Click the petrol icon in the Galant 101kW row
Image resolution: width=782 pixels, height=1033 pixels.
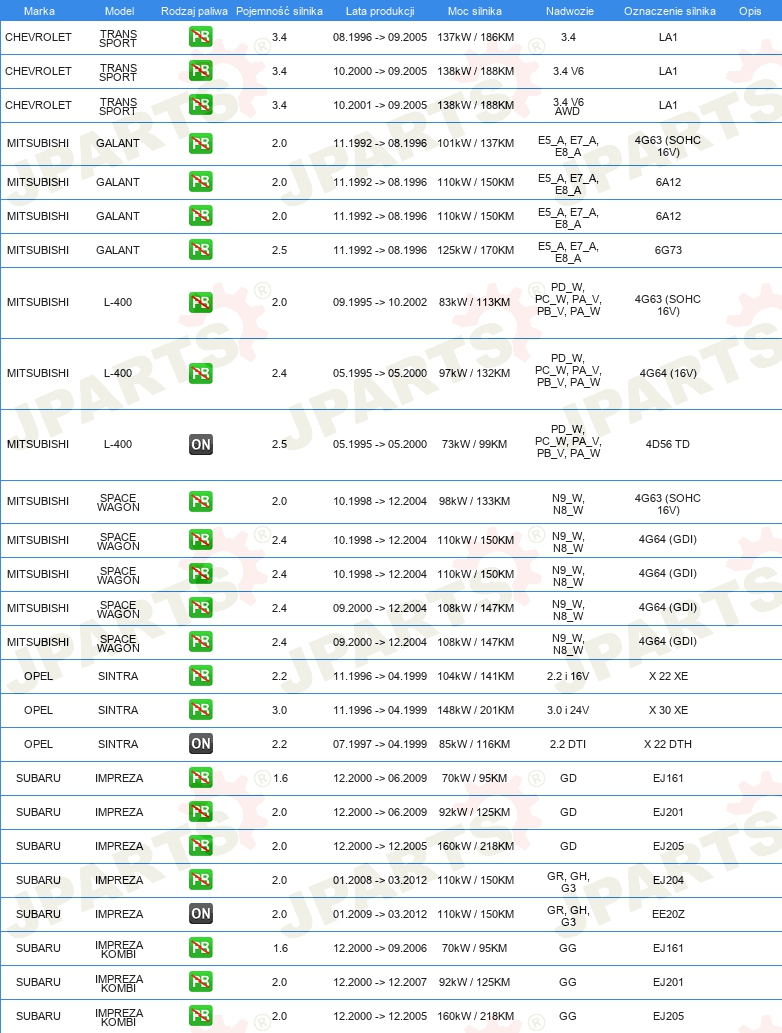coord(200,143)
